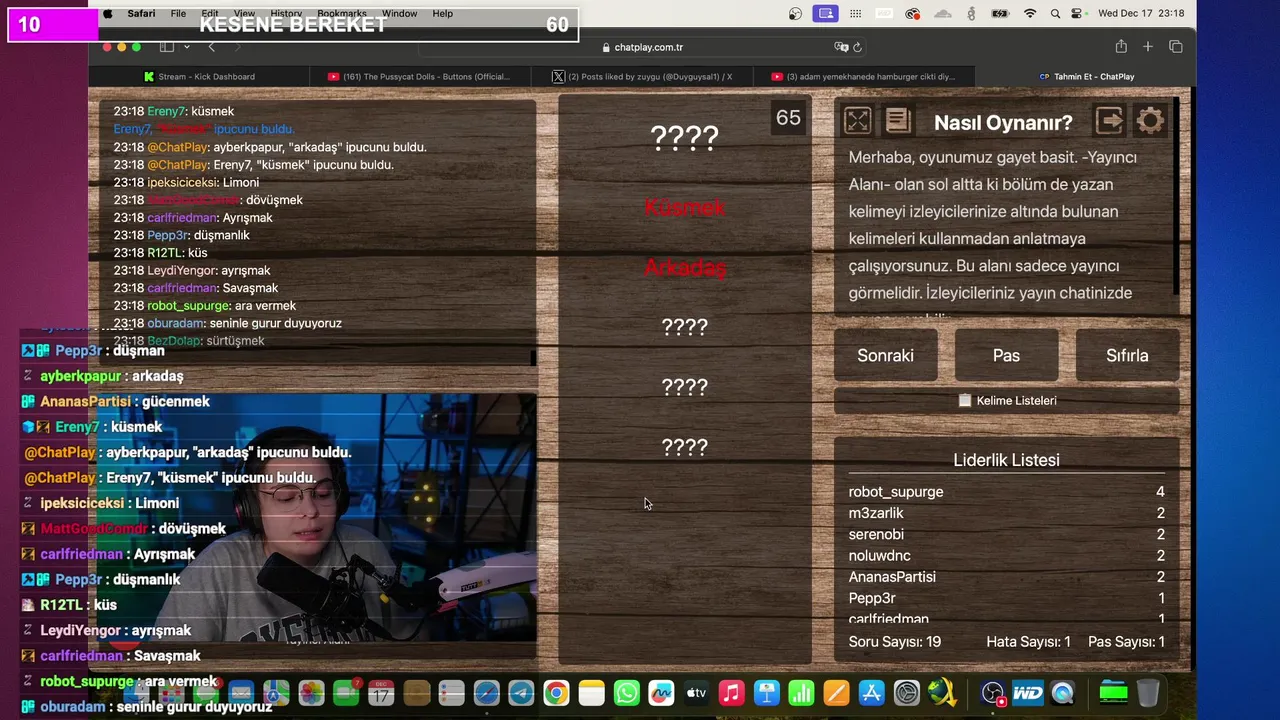Select noluwdnc in the leaderboard
Screen dimensions: 1280x720
879,555
